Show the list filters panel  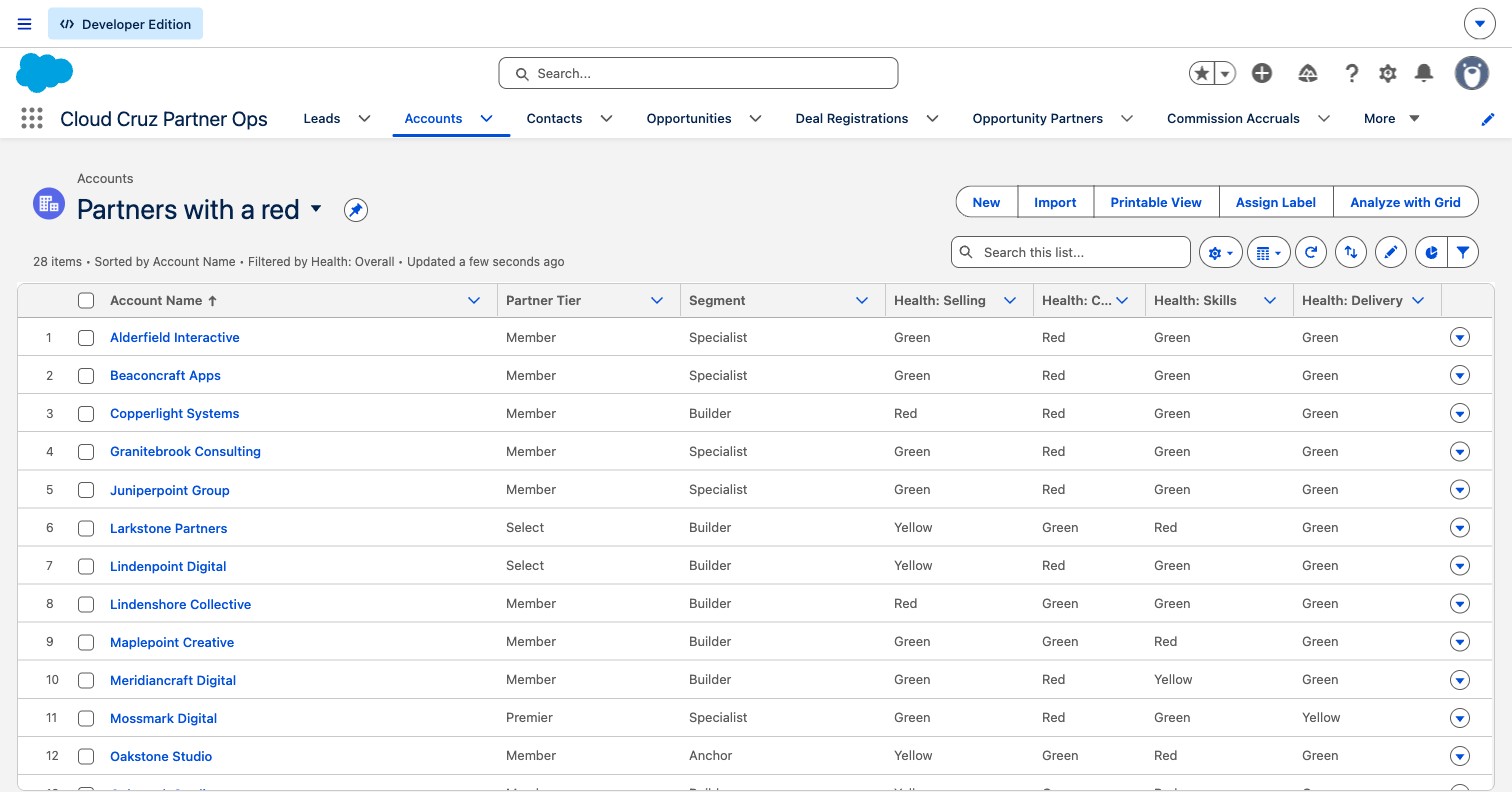click(1463, 253)
